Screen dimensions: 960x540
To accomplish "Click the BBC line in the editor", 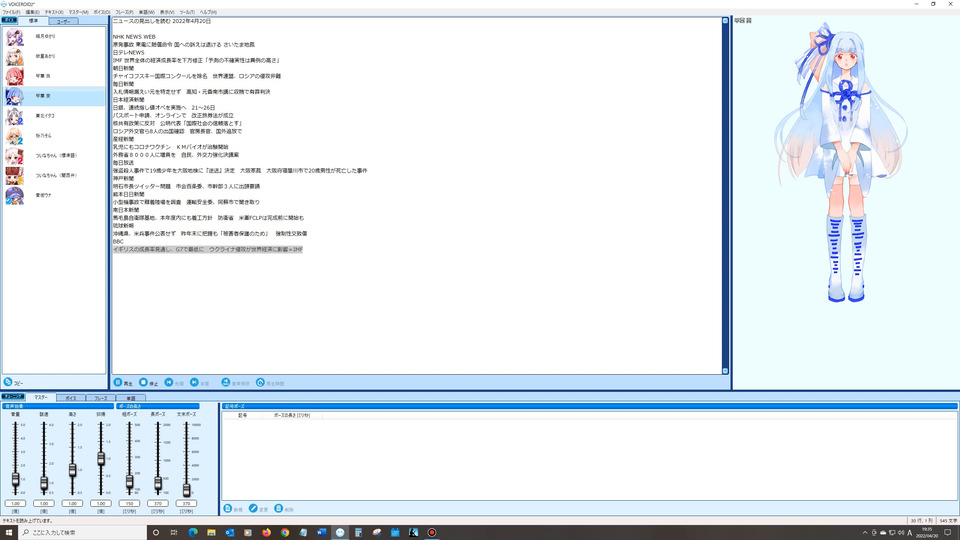I will pos(118,241).
